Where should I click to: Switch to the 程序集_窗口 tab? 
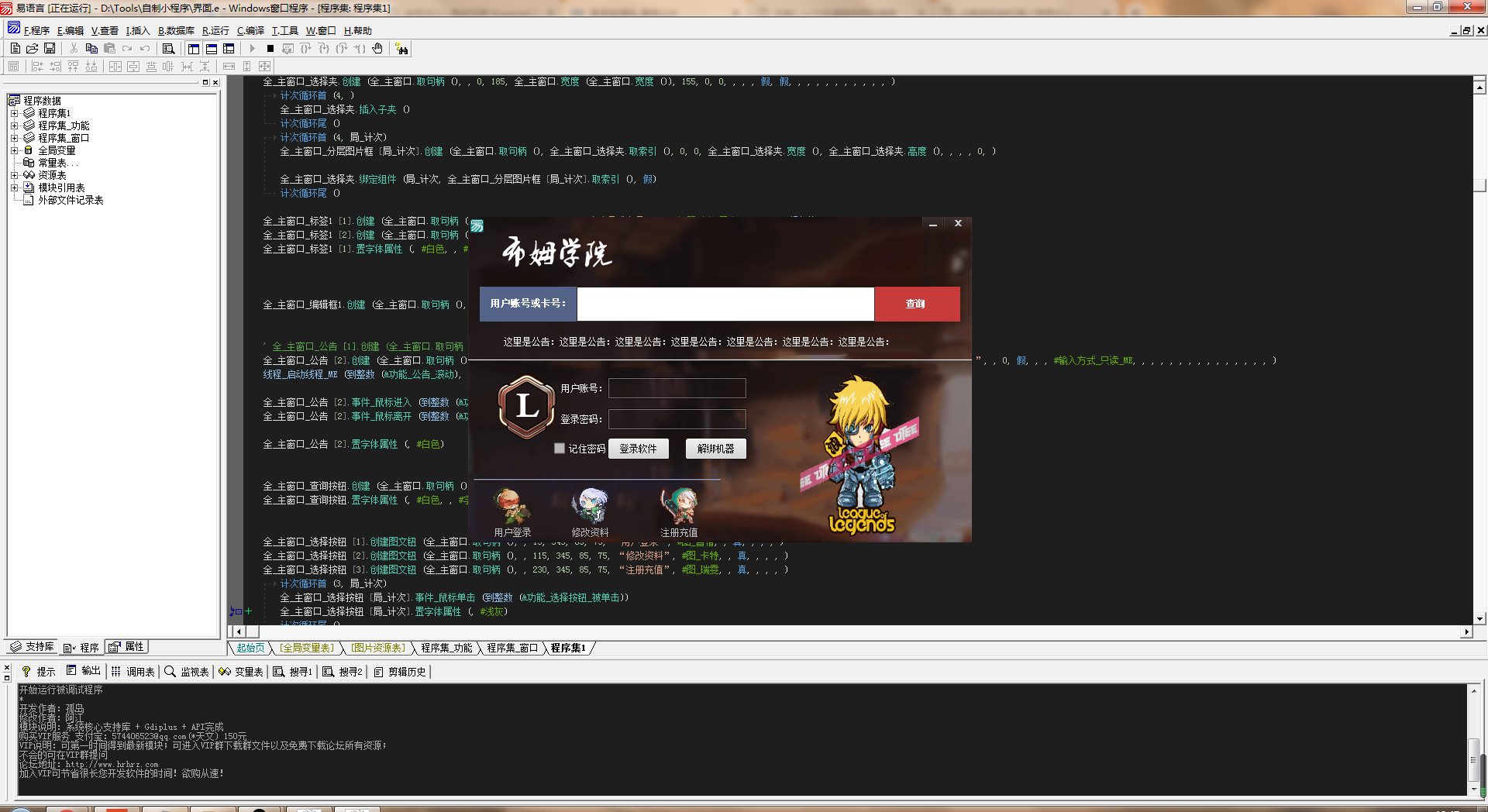(x=511, y=648)
